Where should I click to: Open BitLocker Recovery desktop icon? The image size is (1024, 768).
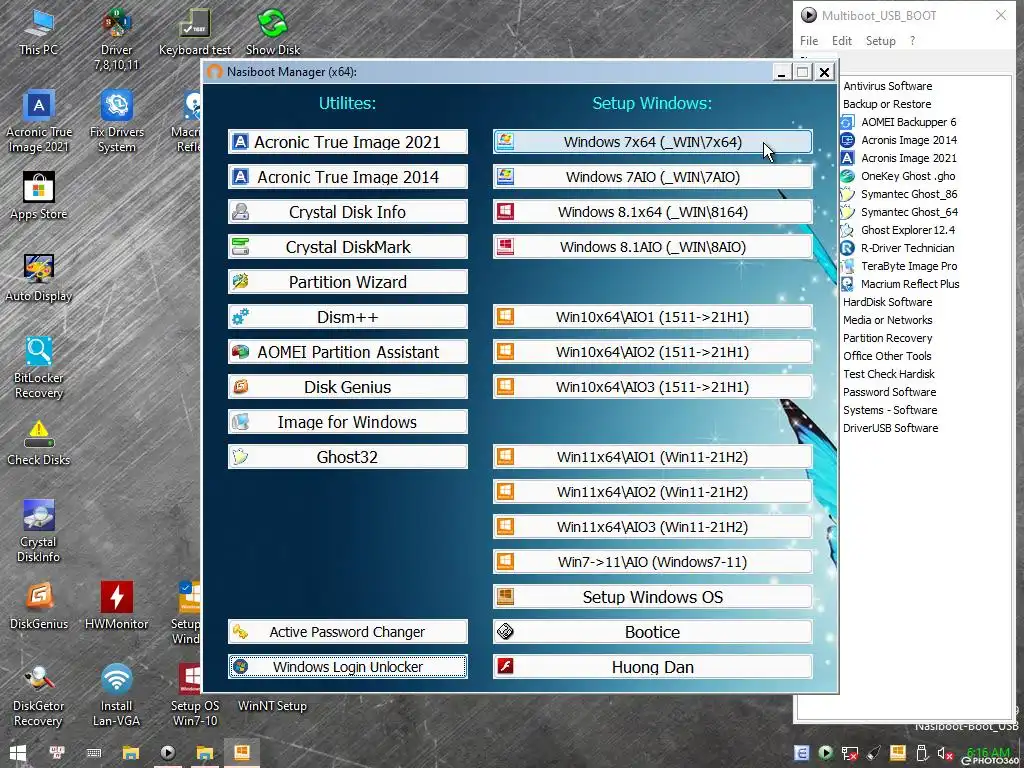click(39, 368)
